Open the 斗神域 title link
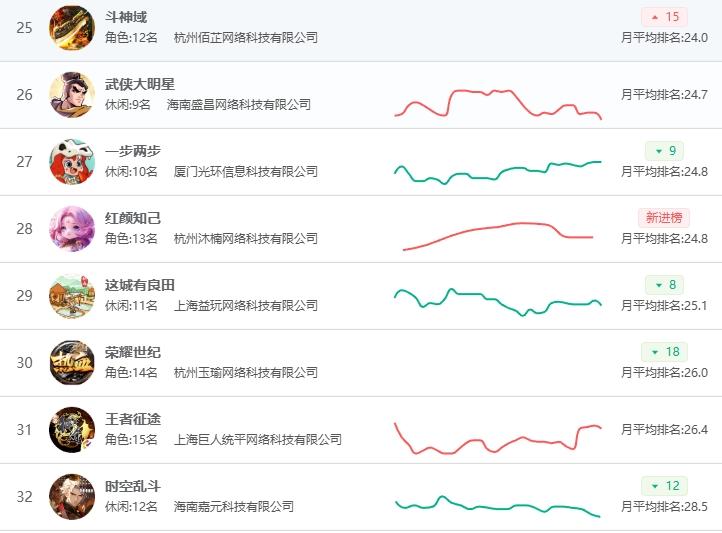The height and width of the screenshot is (533, 722). 126,17
